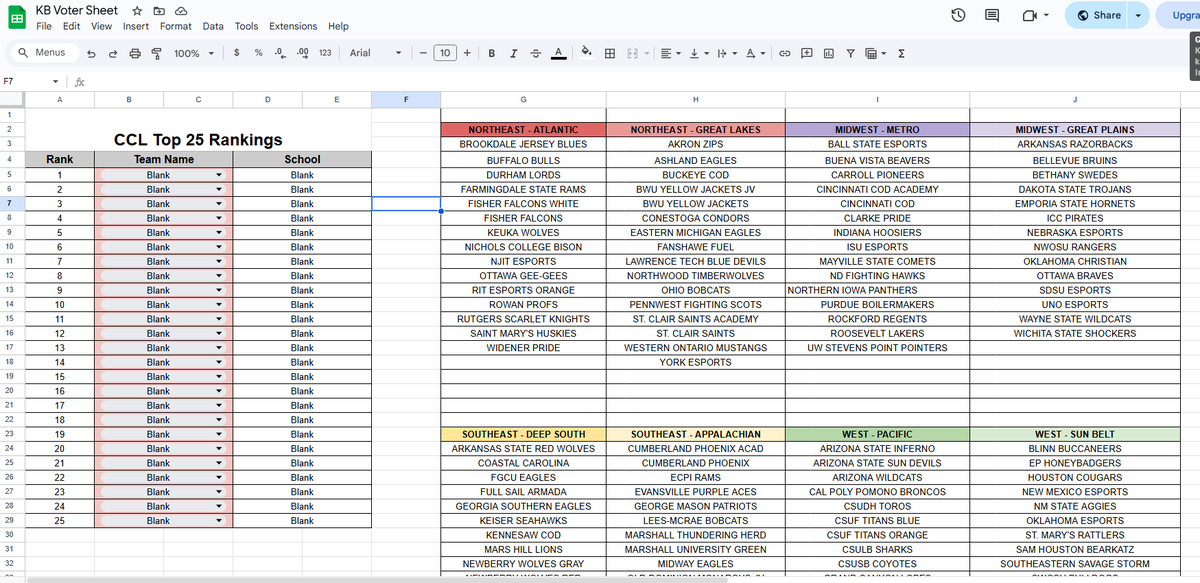Click the Share button
This screenshot has height=583, width=1200.
coord(1096,15)
